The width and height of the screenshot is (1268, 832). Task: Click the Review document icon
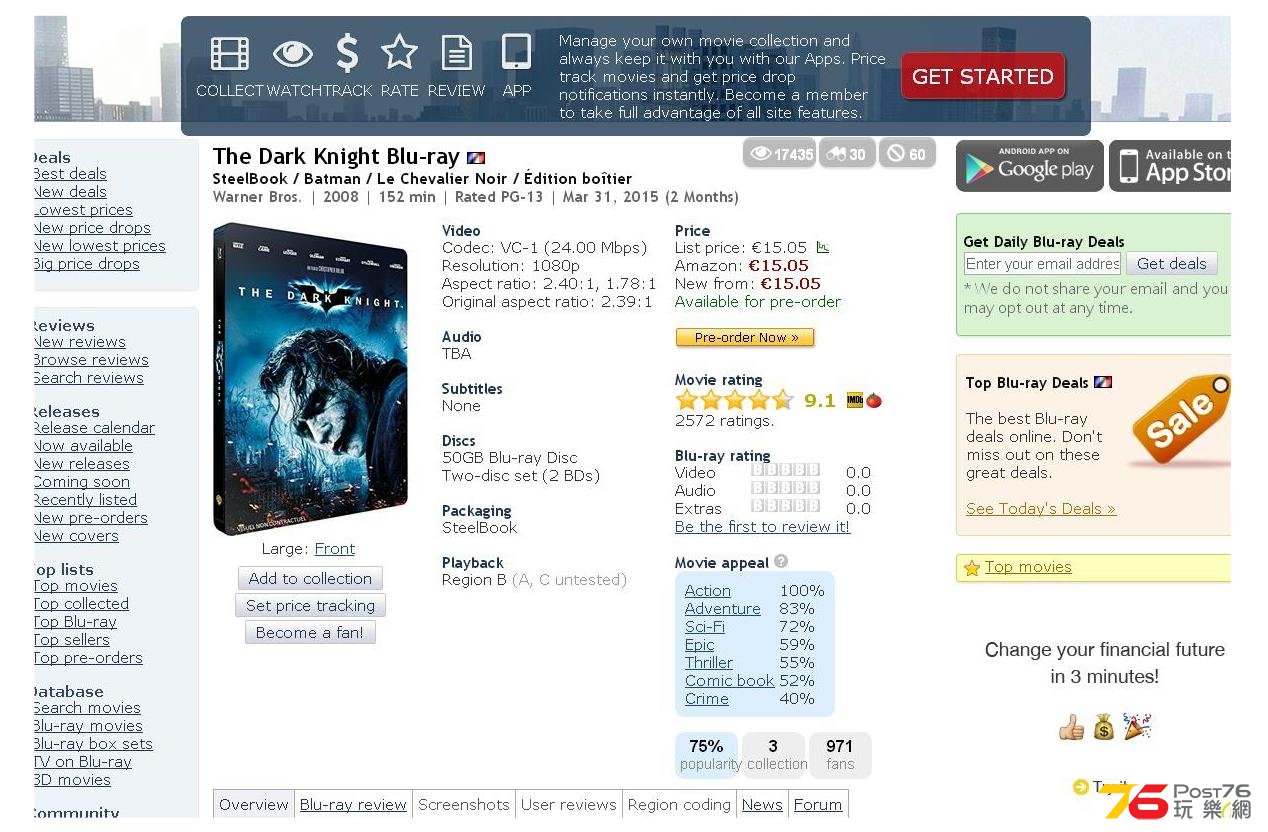(x=457, y=53)
